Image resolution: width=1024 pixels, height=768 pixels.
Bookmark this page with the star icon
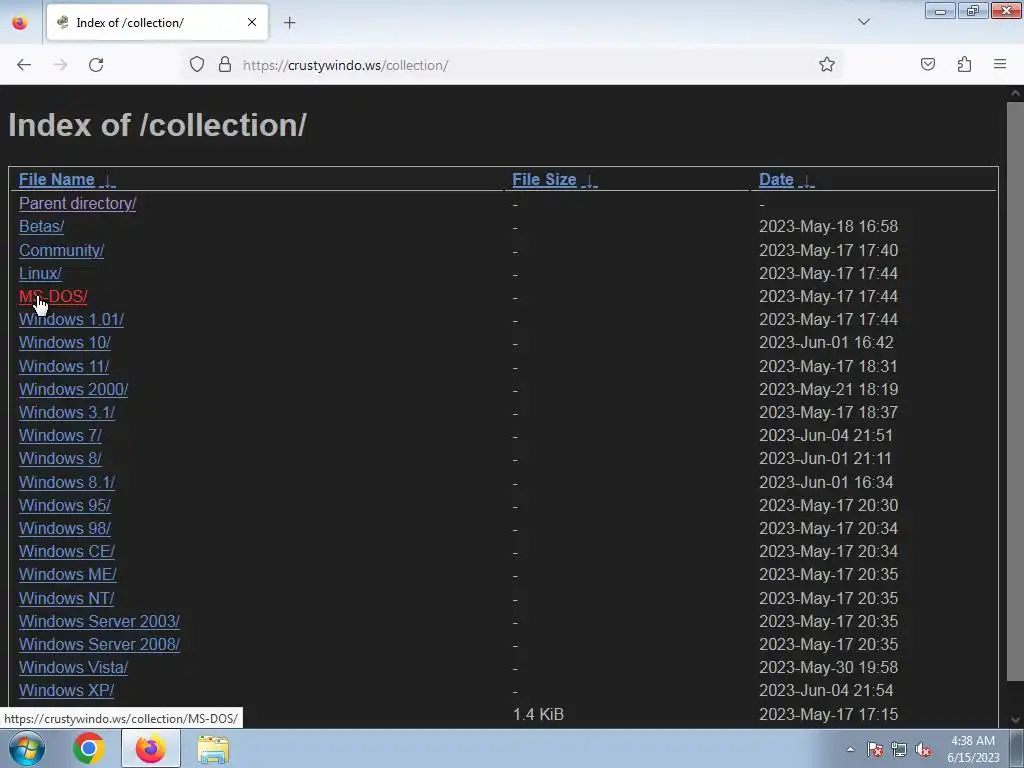(x=827, y=65)
